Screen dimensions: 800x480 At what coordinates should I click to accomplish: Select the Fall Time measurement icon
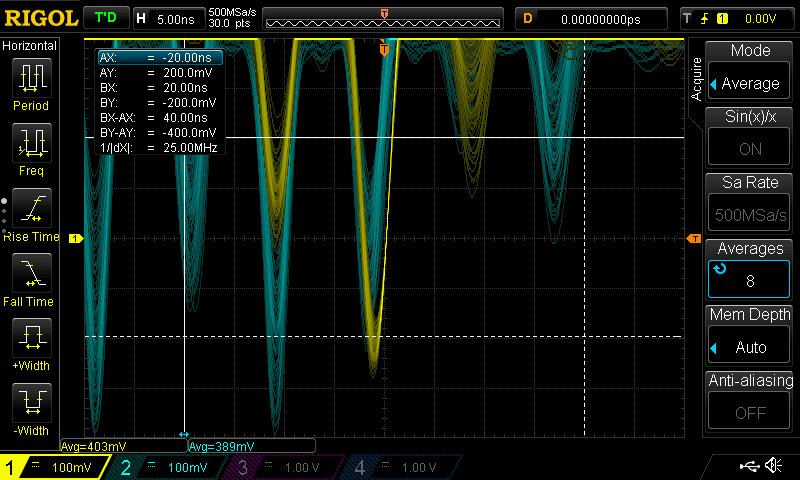tap(32, 272)
